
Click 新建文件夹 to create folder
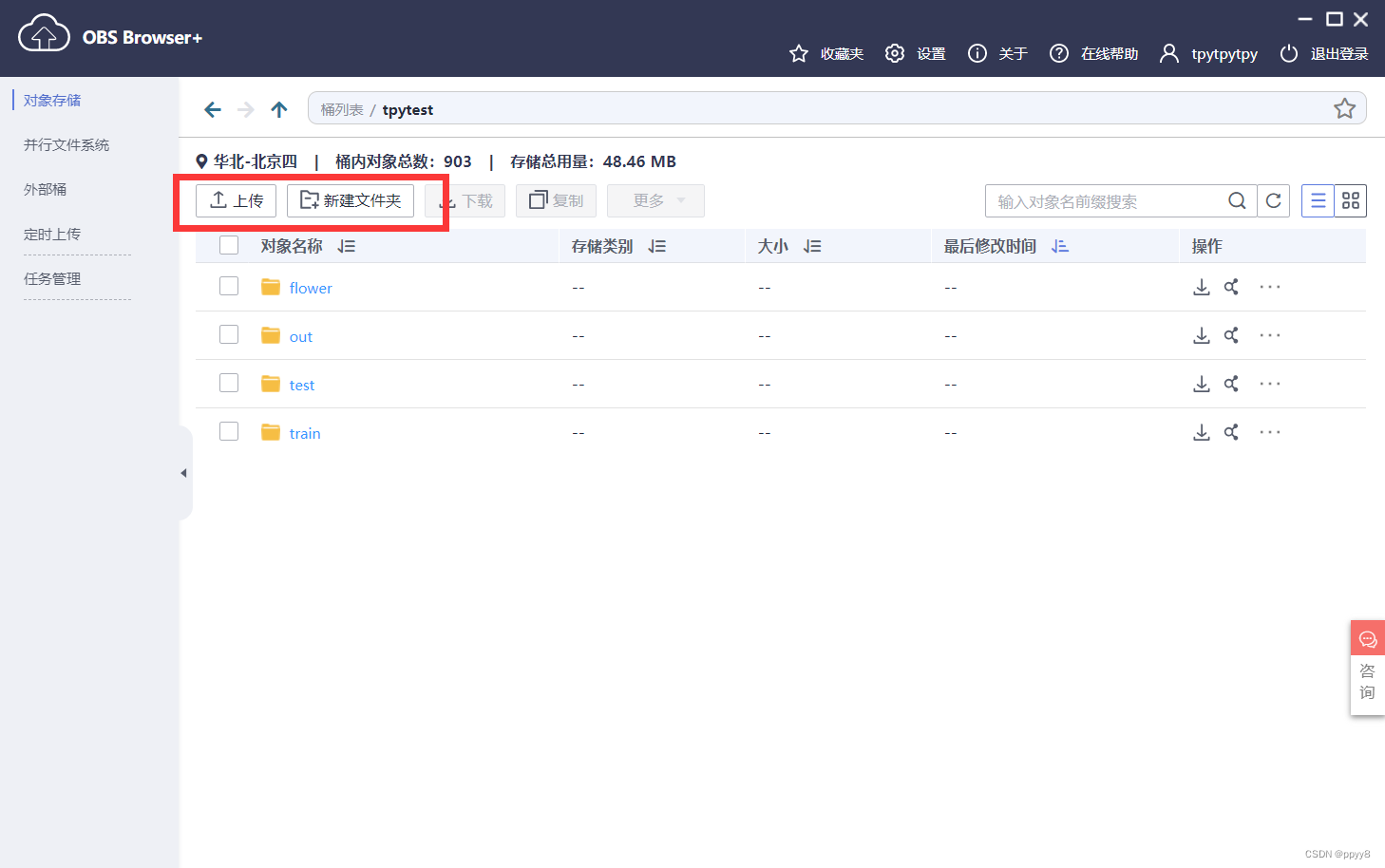pos(351,200)
